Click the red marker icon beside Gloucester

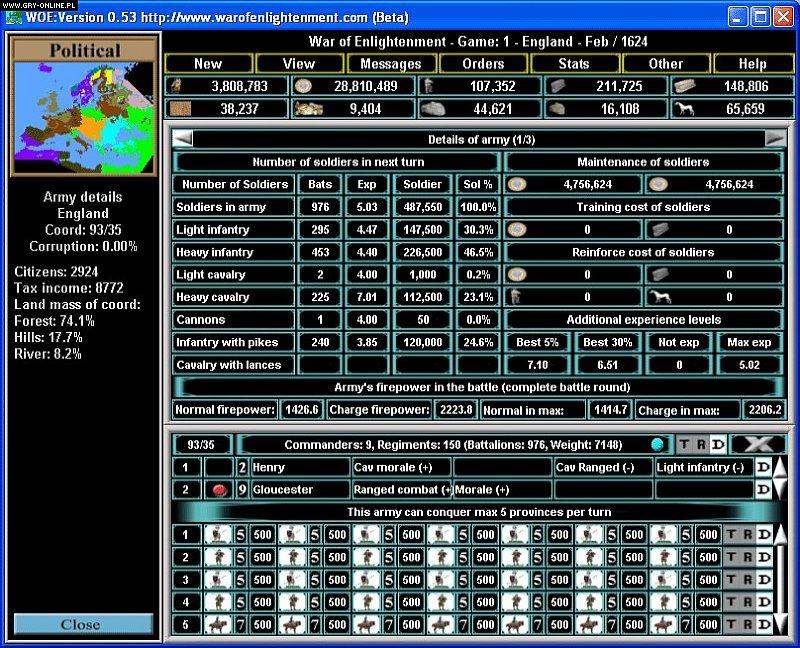[x=218, y=490]
